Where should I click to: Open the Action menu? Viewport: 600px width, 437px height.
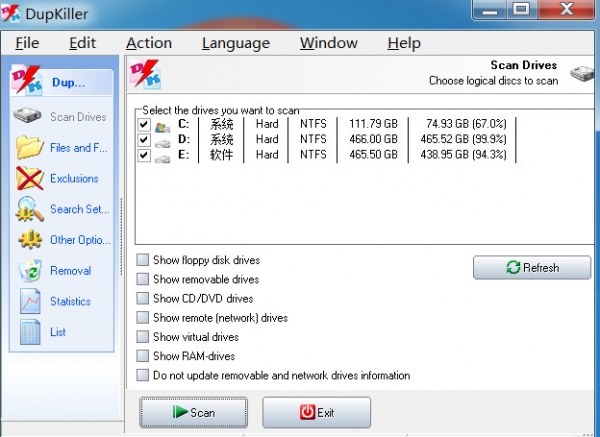click(x=148, y=43)
